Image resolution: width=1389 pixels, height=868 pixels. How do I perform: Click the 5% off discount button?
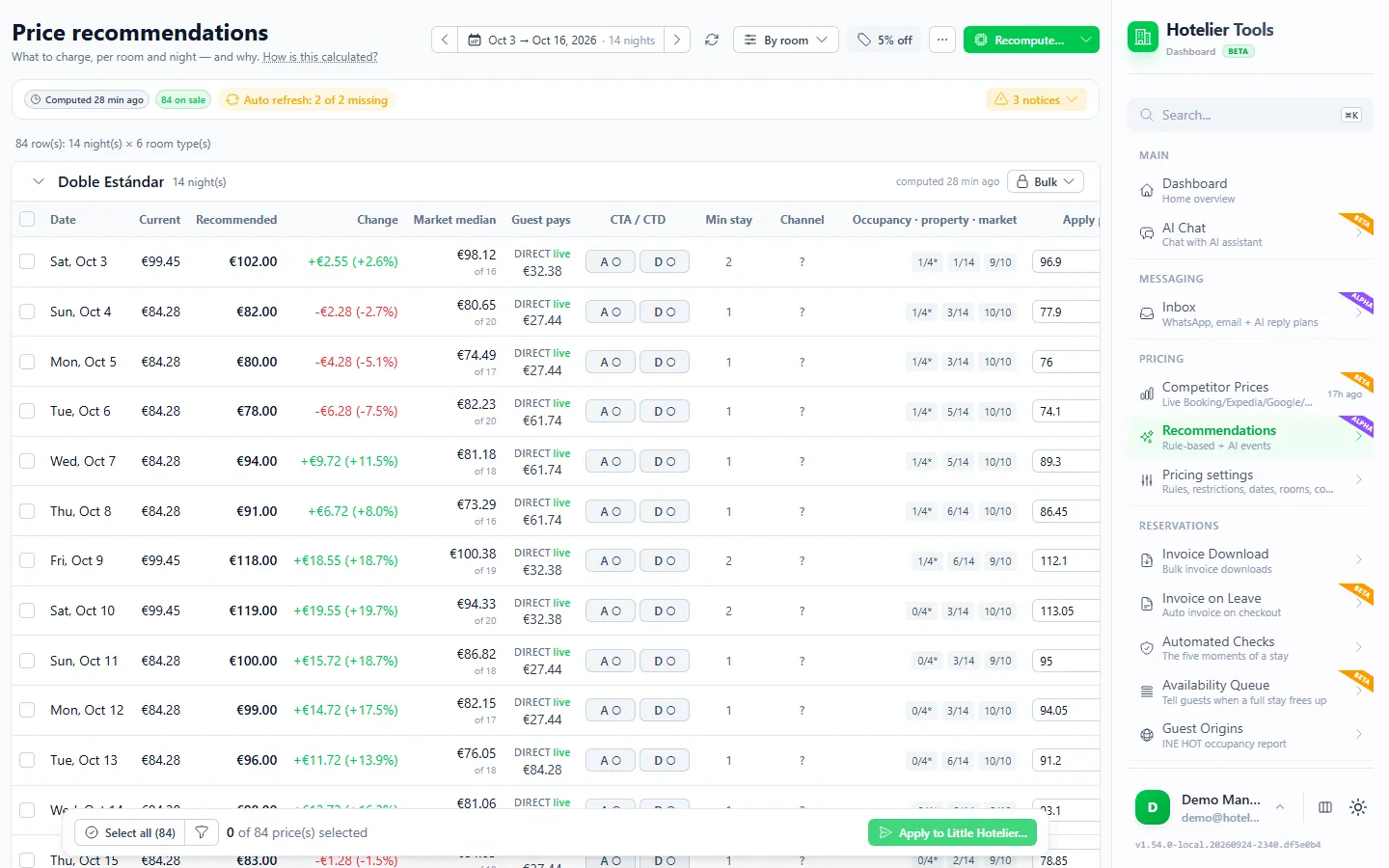(x=885, y=40)
